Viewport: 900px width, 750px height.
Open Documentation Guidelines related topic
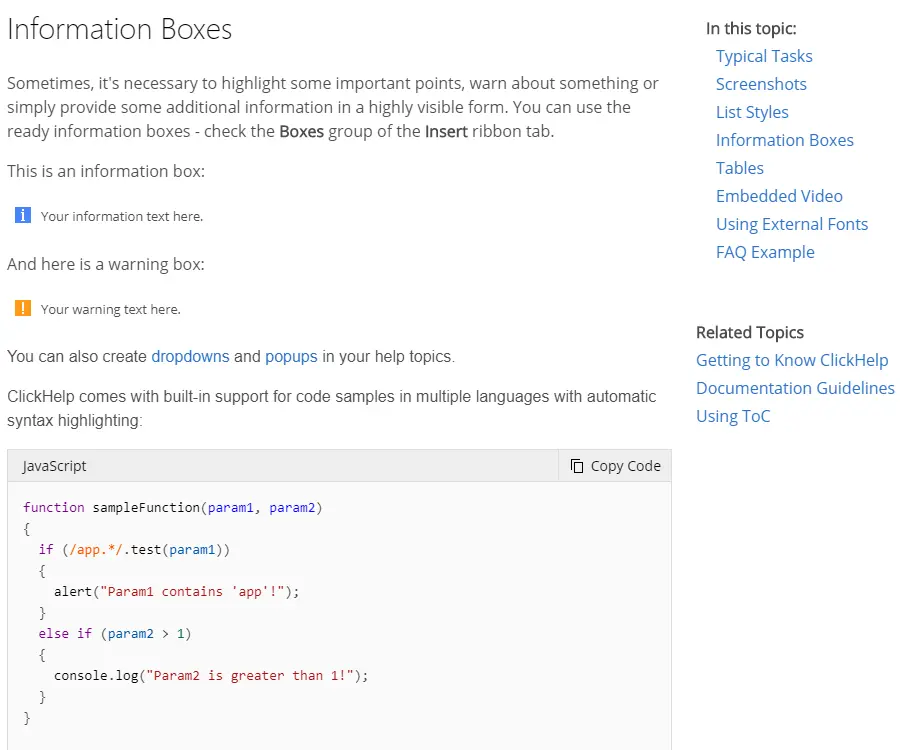tap(795, 388)
